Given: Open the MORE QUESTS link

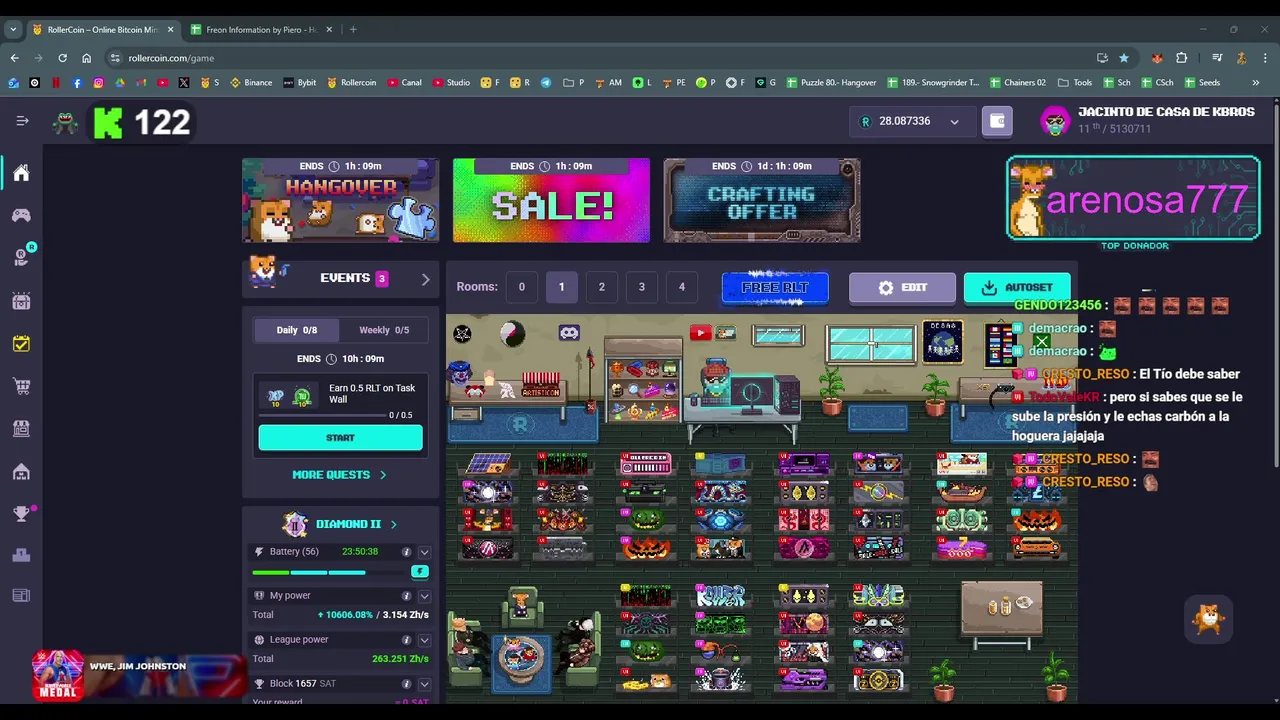Looking at the screenshot, I should [x=340, y=475].
